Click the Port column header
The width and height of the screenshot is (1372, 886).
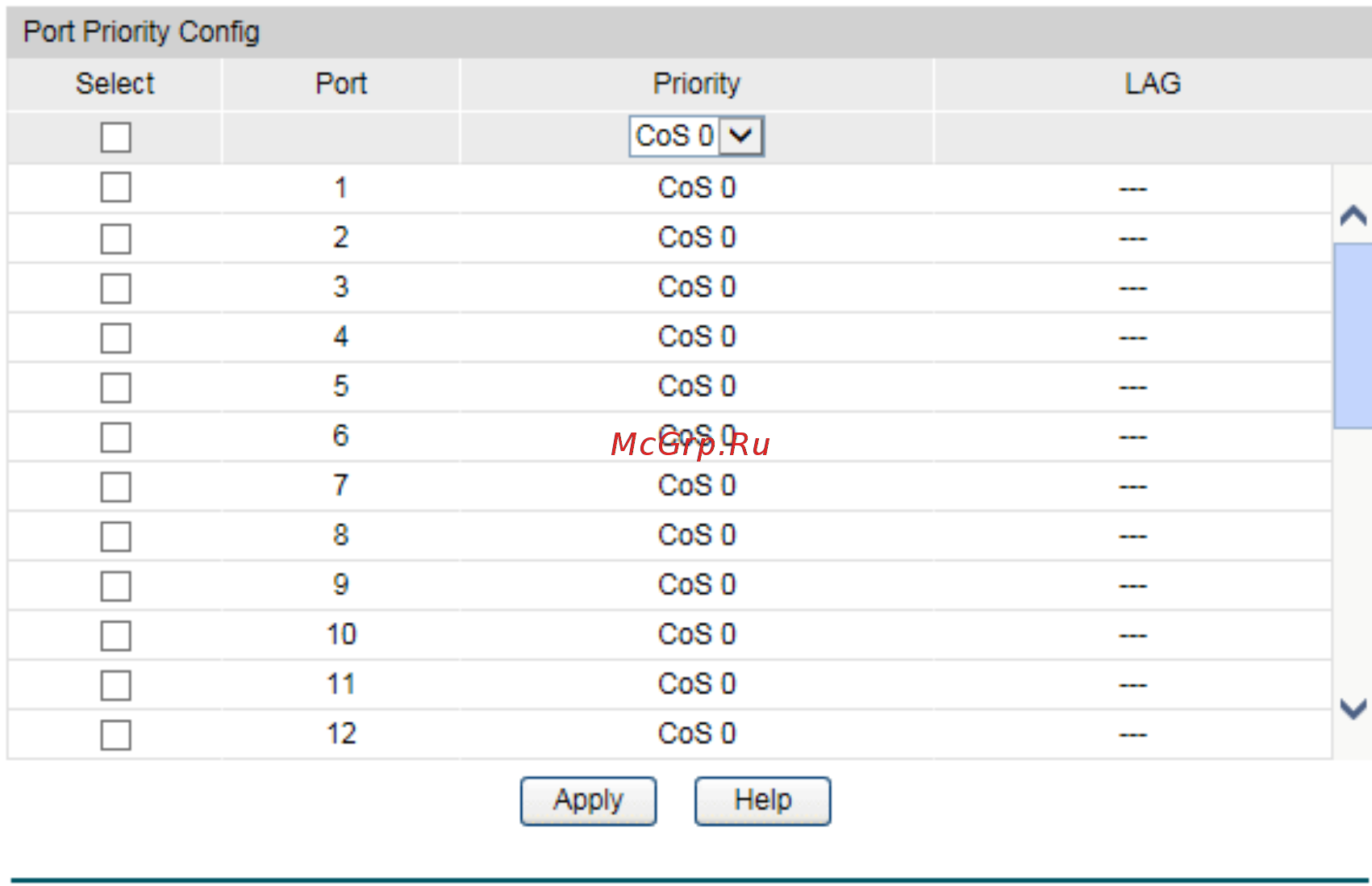point(341,84)
